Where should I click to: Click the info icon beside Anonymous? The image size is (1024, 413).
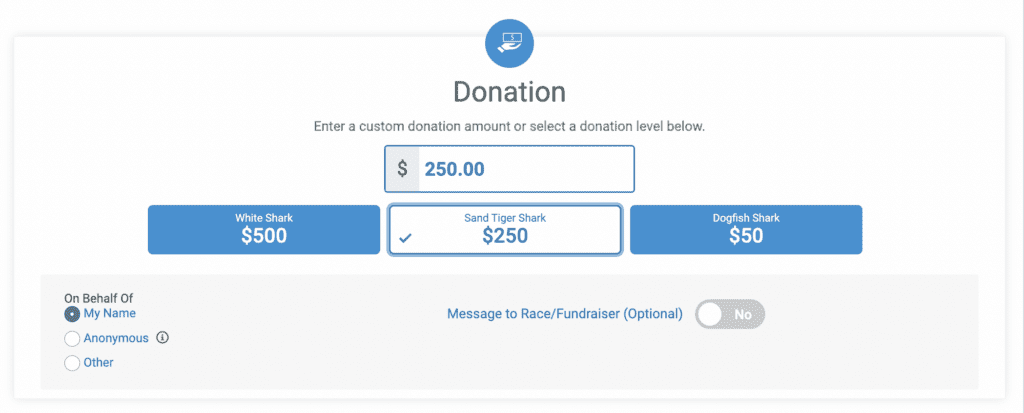pyautogui.click(x=163, y=338)
